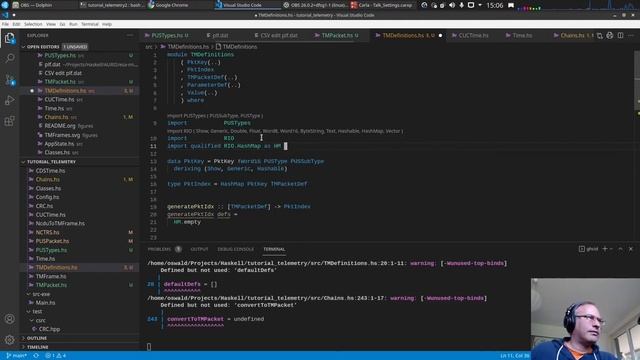Switch to the CUCTime.hs editor tab
The width and height of the screenshot is (640, 360).
click(473, 36)
